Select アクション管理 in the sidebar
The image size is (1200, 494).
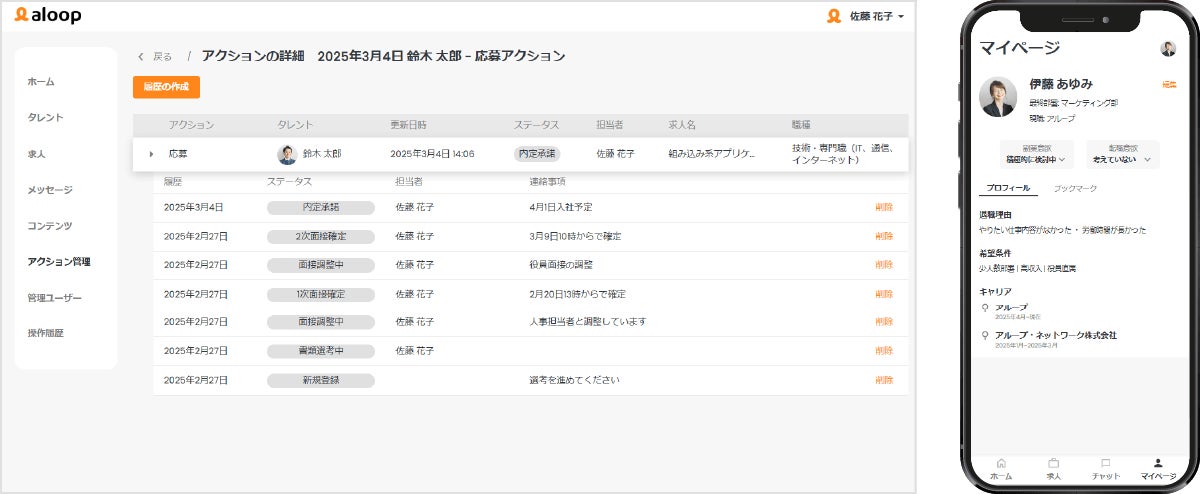click(x=59, y=262)
